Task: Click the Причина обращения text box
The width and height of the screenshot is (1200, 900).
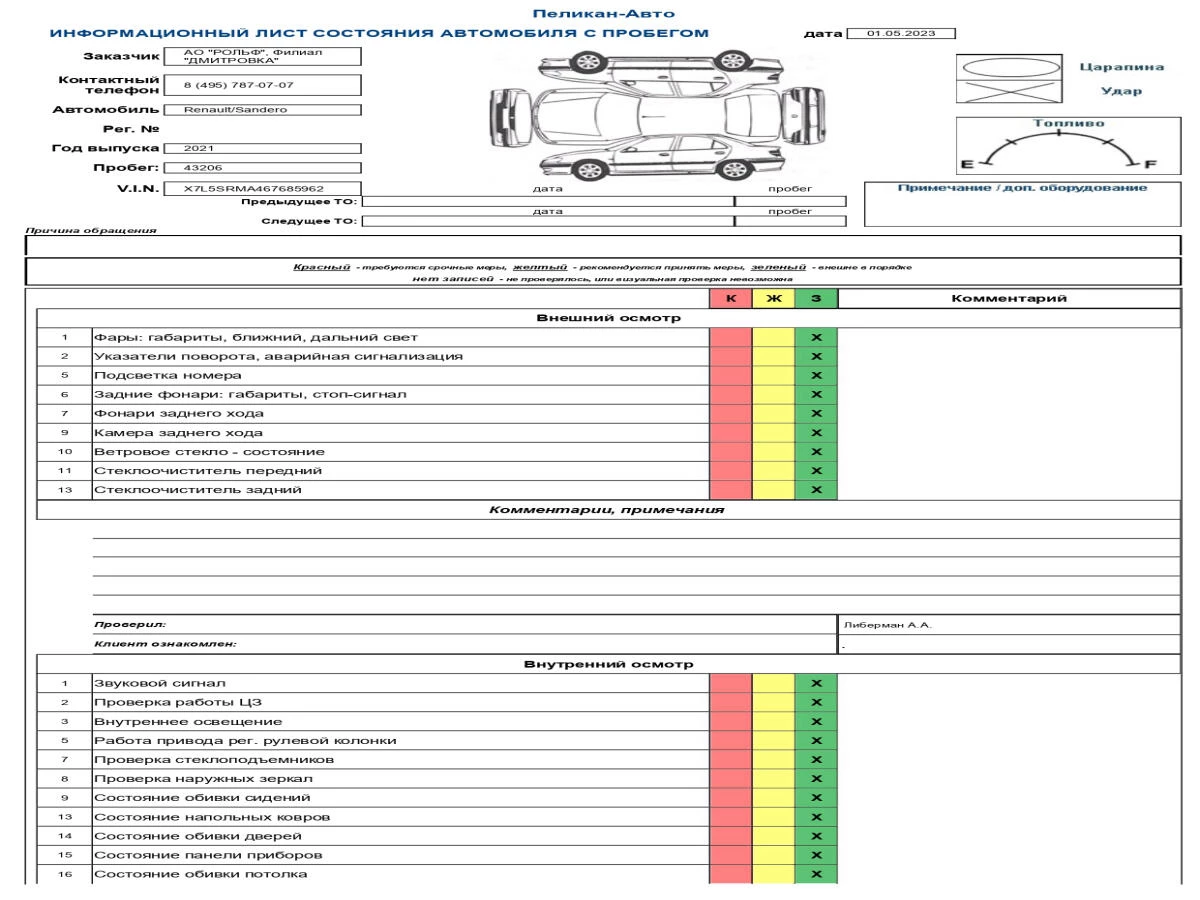Action: [x=602, y=245]
